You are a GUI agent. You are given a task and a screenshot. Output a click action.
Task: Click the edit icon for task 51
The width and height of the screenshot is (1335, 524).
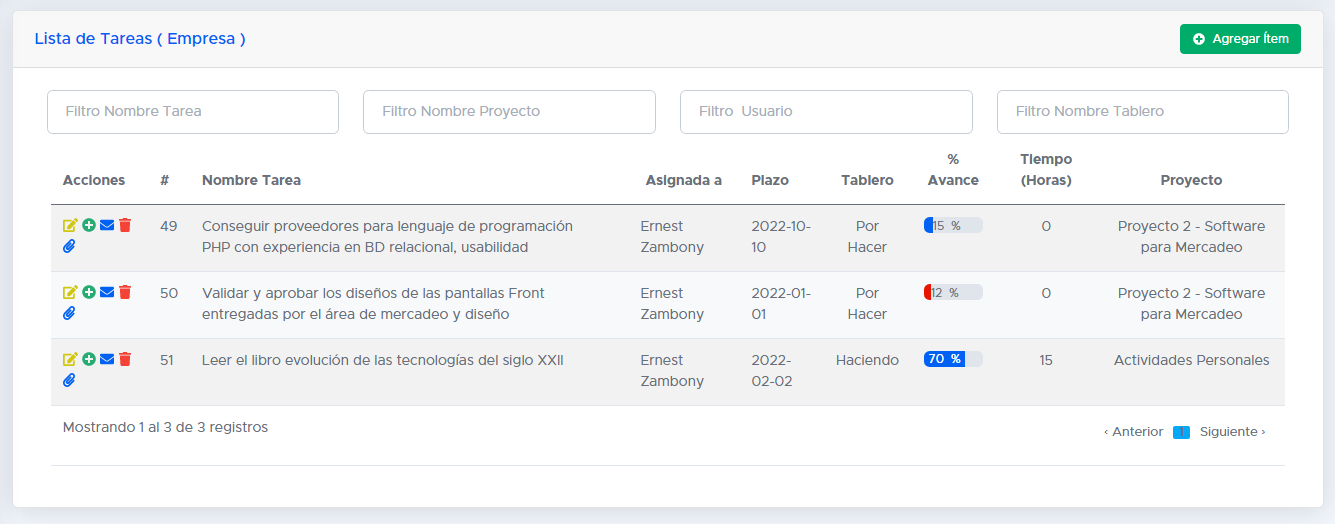(x=70, y=359)
